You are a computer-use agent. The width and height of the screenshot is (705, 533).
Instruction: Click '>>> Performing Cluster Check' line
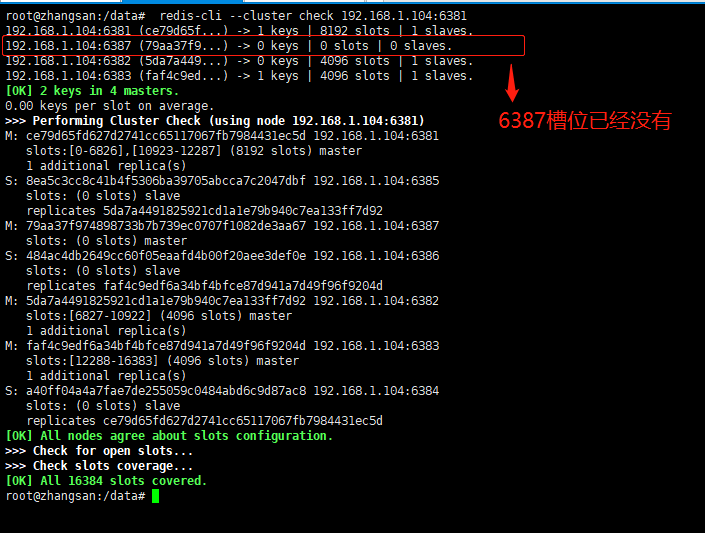click(215, 121)
